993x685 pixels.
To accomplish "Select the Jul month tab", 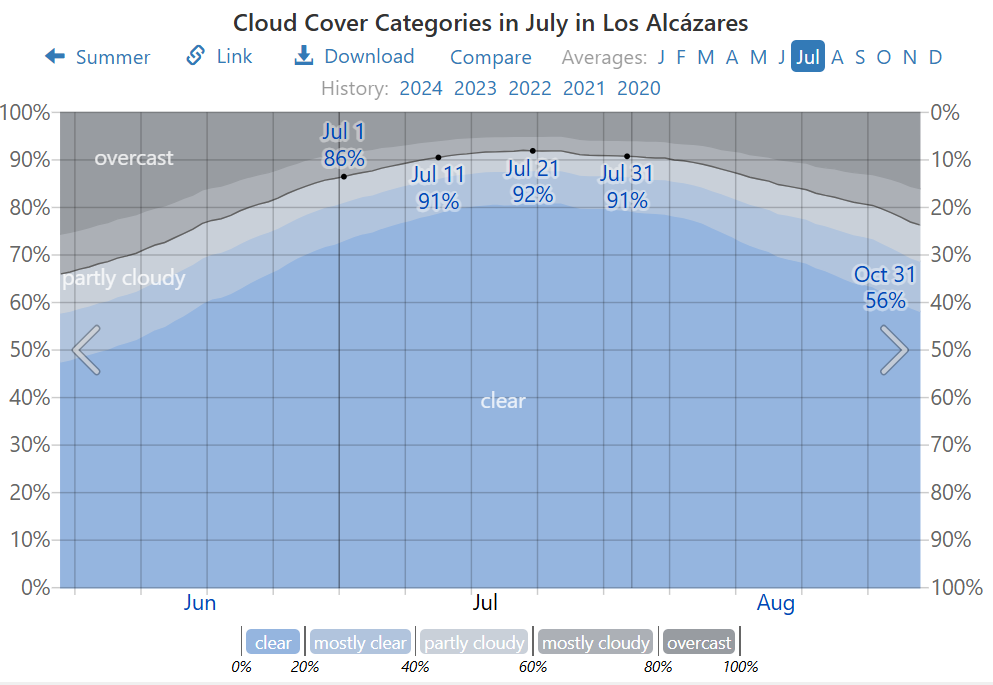I will pos(807,57).
